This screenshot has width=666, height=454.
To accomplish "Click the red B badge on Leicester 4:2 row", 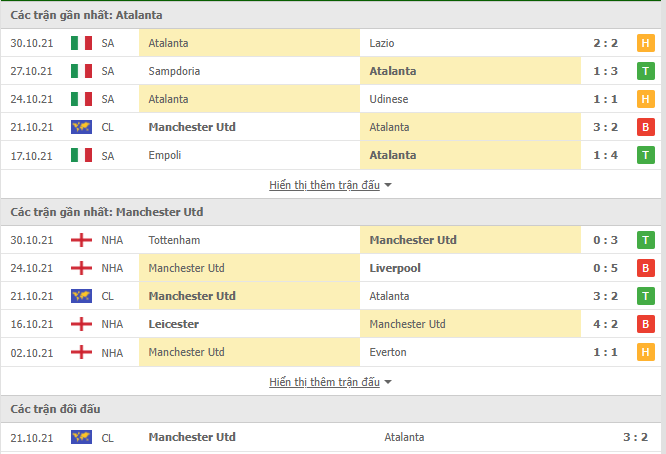I will 645,324.
